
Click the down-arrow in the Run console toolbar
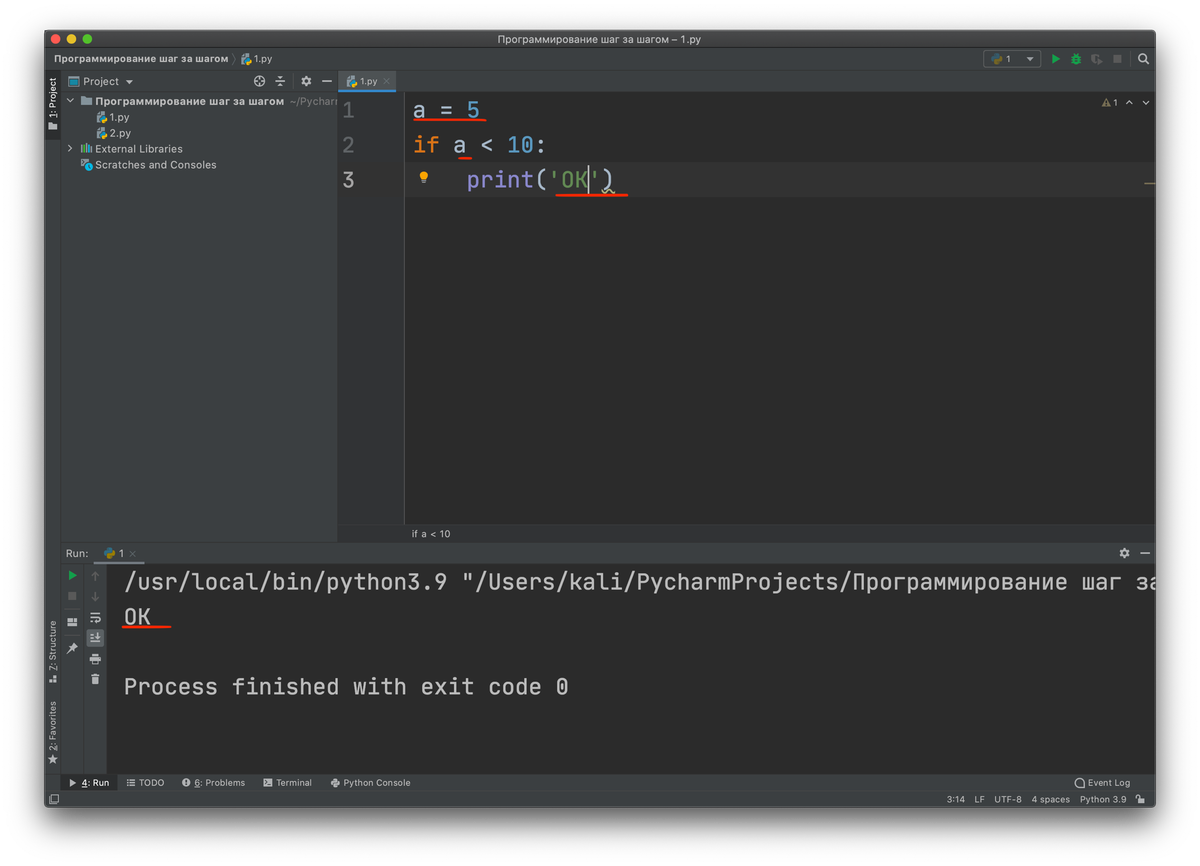tap(95, 596)
